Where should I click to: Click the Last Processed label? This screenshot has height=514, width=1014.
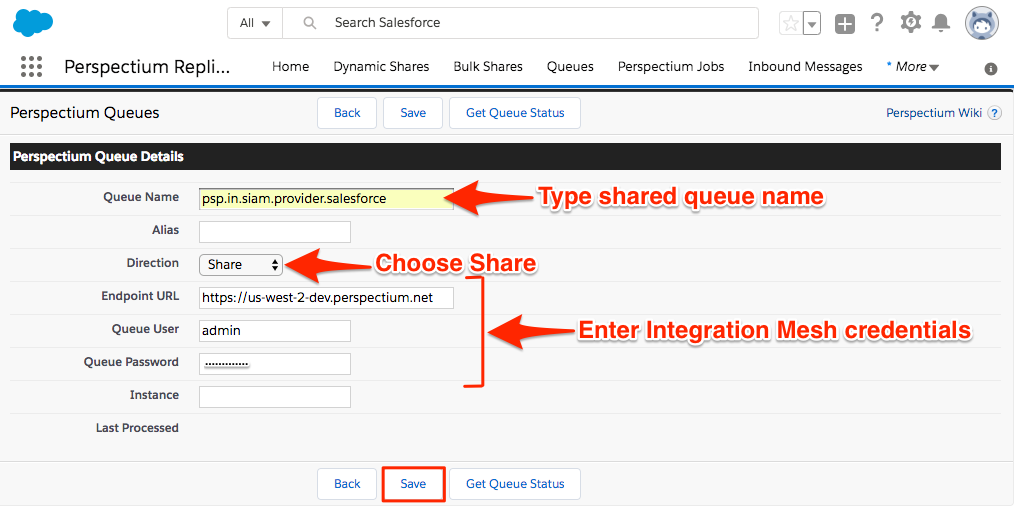137,428
